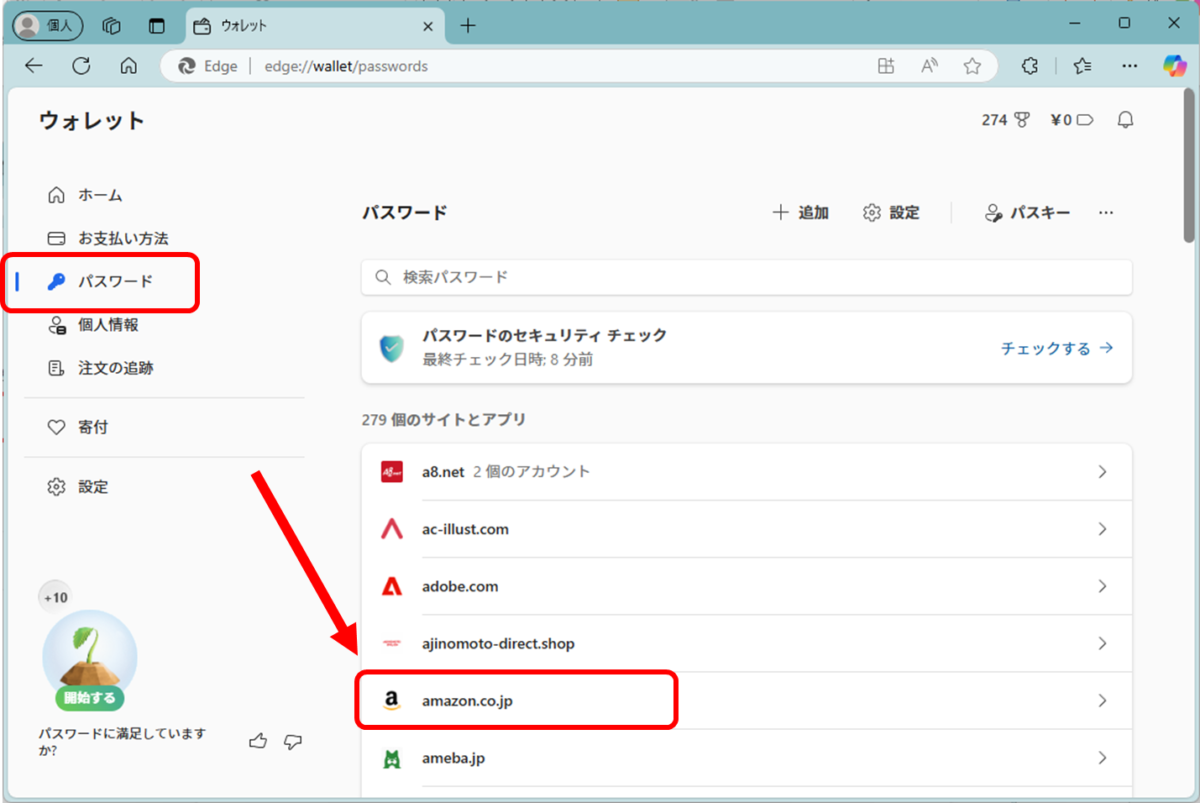This screenshot has height=803, width=1200.
Task: Expand ameba.jp row chevron
Action: click(x=1102, y=758)
